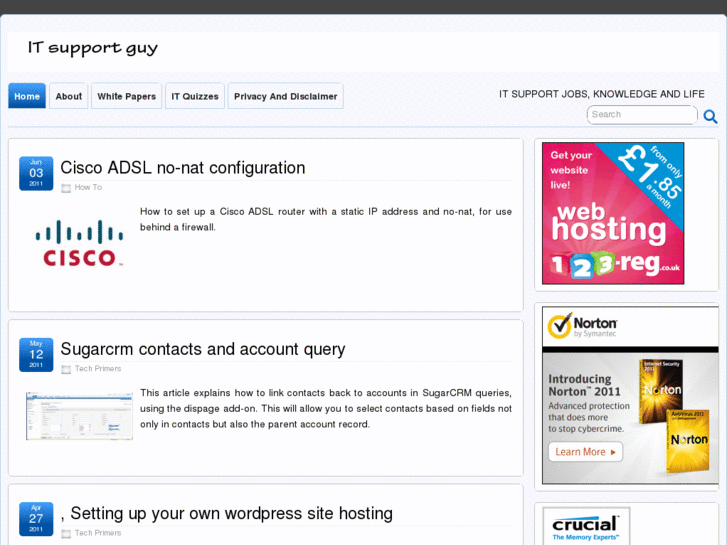Click the Jun 03 2011 date badge

(36, 173)
